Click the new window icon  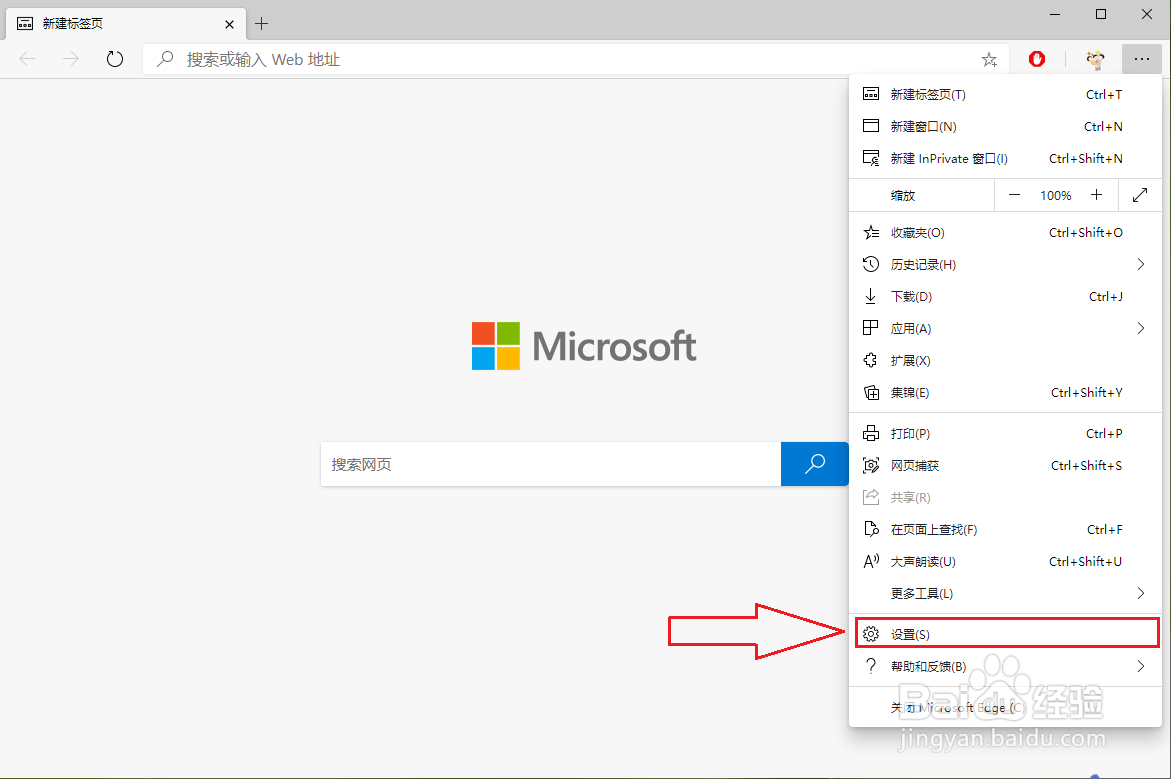871,126
